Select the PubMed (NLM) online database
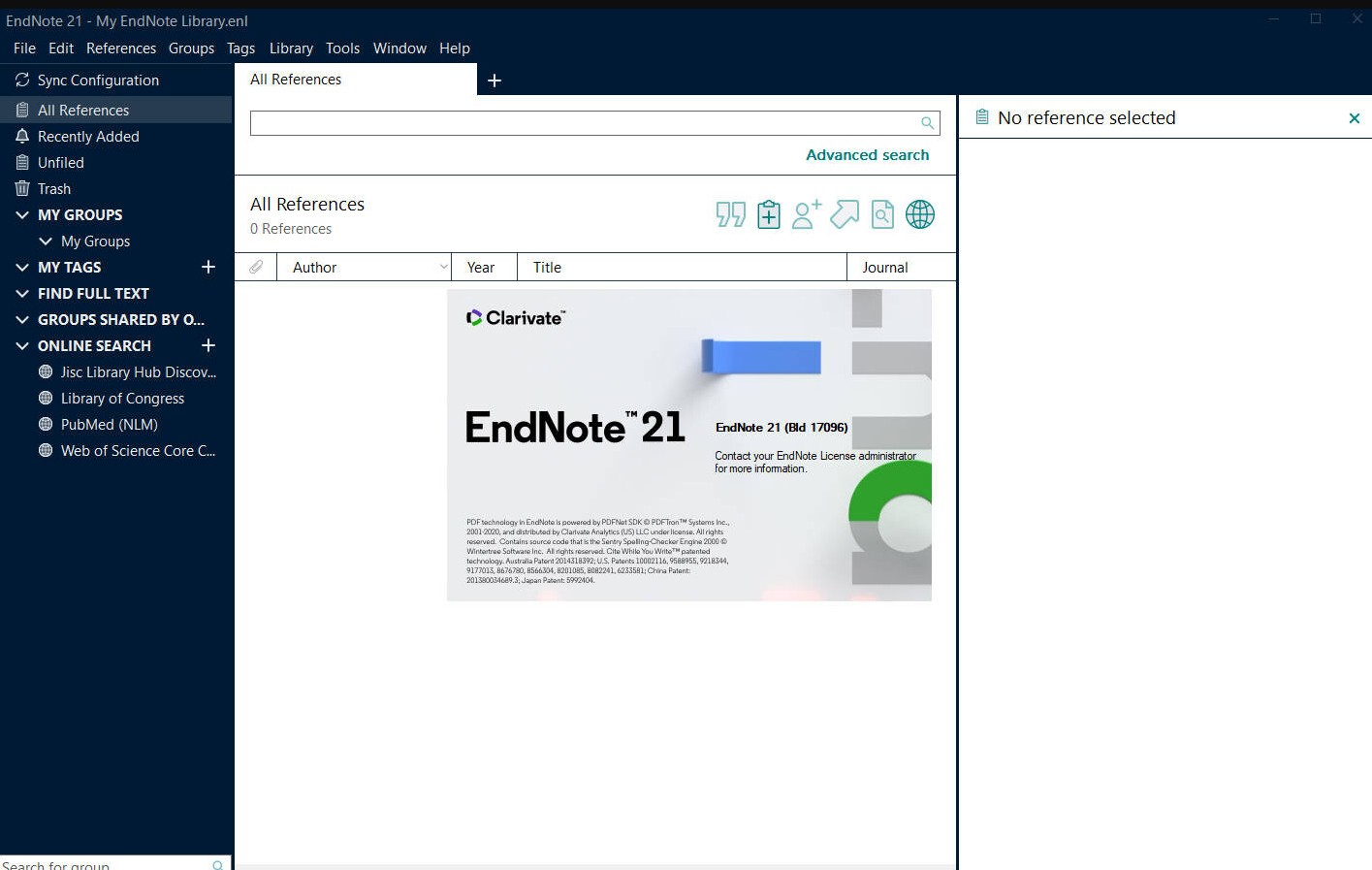Image resolution: width=1372 pixels, height=870 pixels. 108,424
